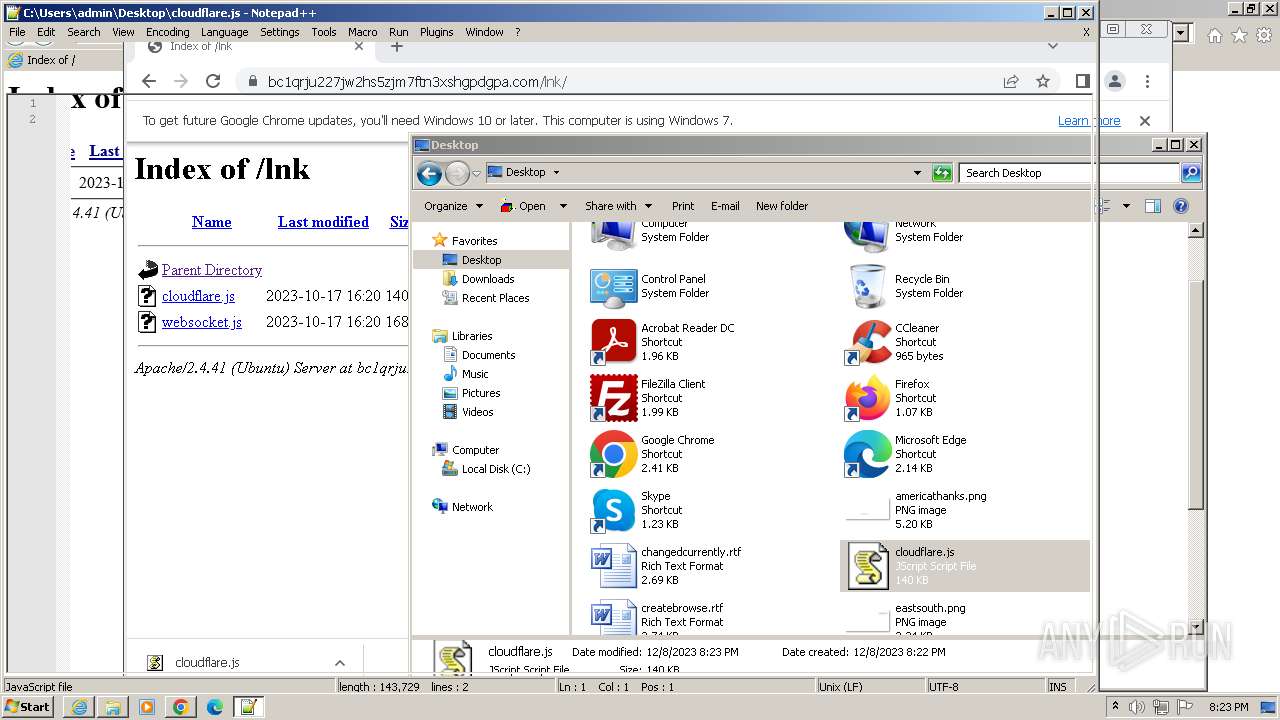The height and width of the screenshot is (720, 1280).
Task: Dismiss the Chrome update notification bar
Action: (x=1145, y=121)
